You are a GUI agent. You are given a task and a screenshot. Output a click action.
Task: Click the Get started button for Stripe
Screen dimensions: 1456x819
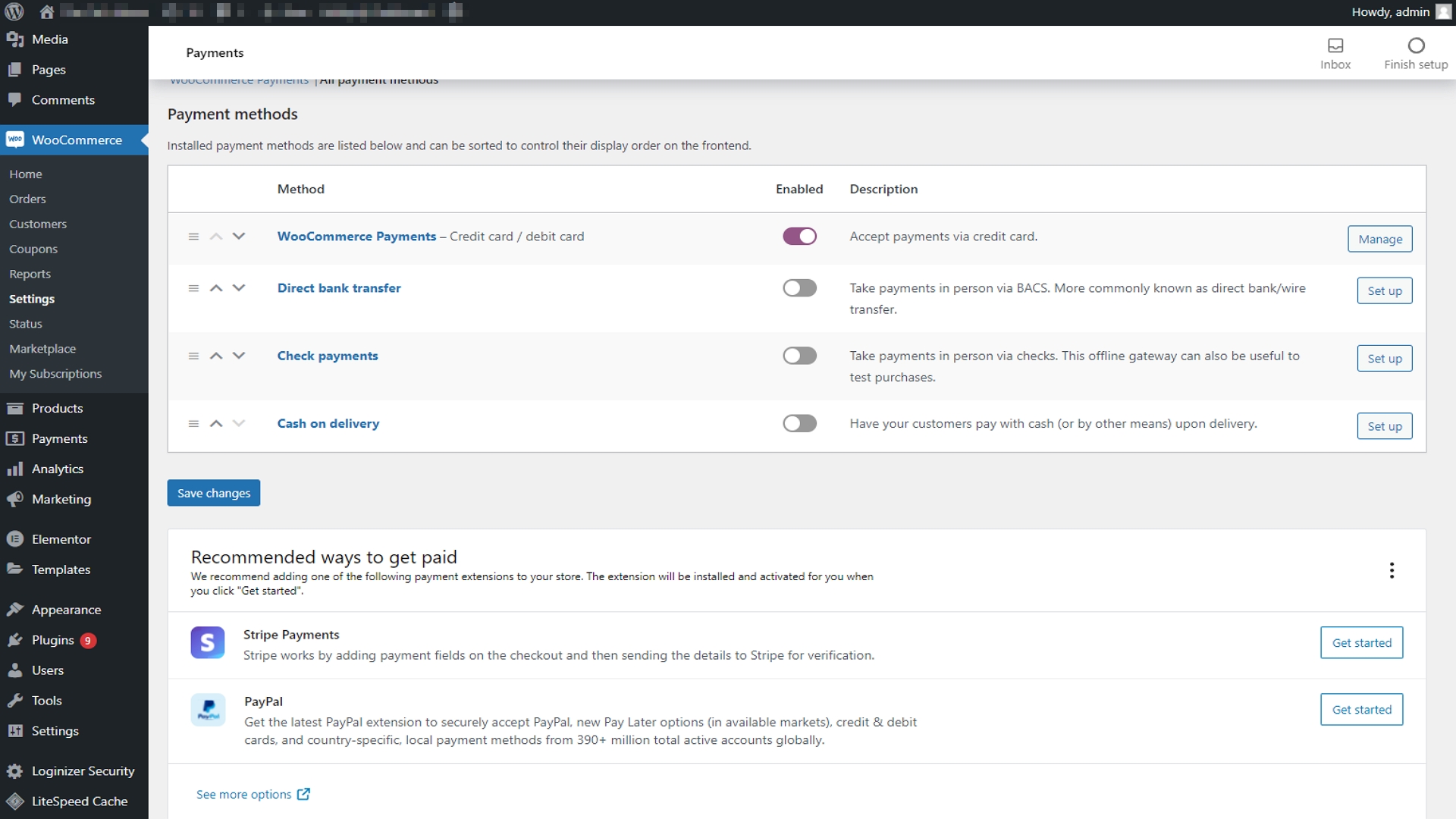pyautogui.click(x=1362, y=642)
